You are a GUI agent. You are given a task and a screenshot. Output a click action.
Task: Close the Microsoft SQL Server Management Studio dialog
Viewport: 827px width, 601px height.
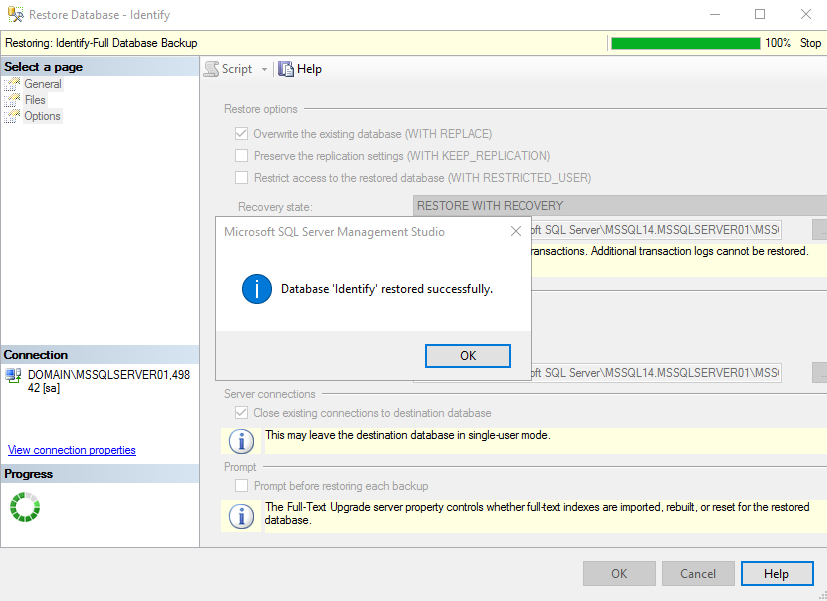coord(516,231)
